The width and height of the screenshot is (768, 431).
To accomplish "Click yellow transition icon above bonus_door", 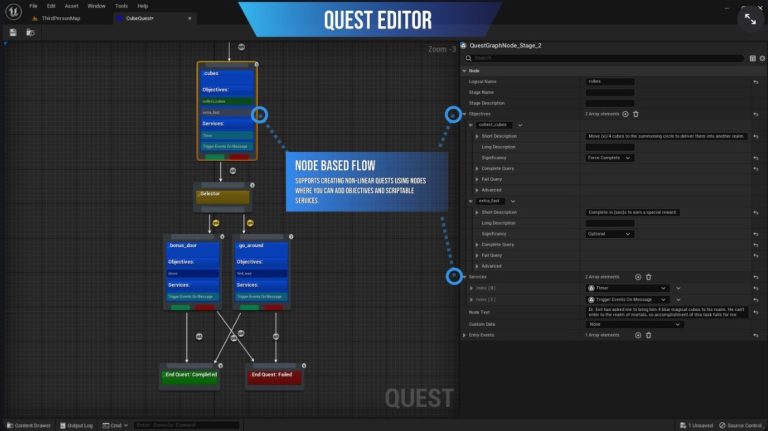I will 216,223.
